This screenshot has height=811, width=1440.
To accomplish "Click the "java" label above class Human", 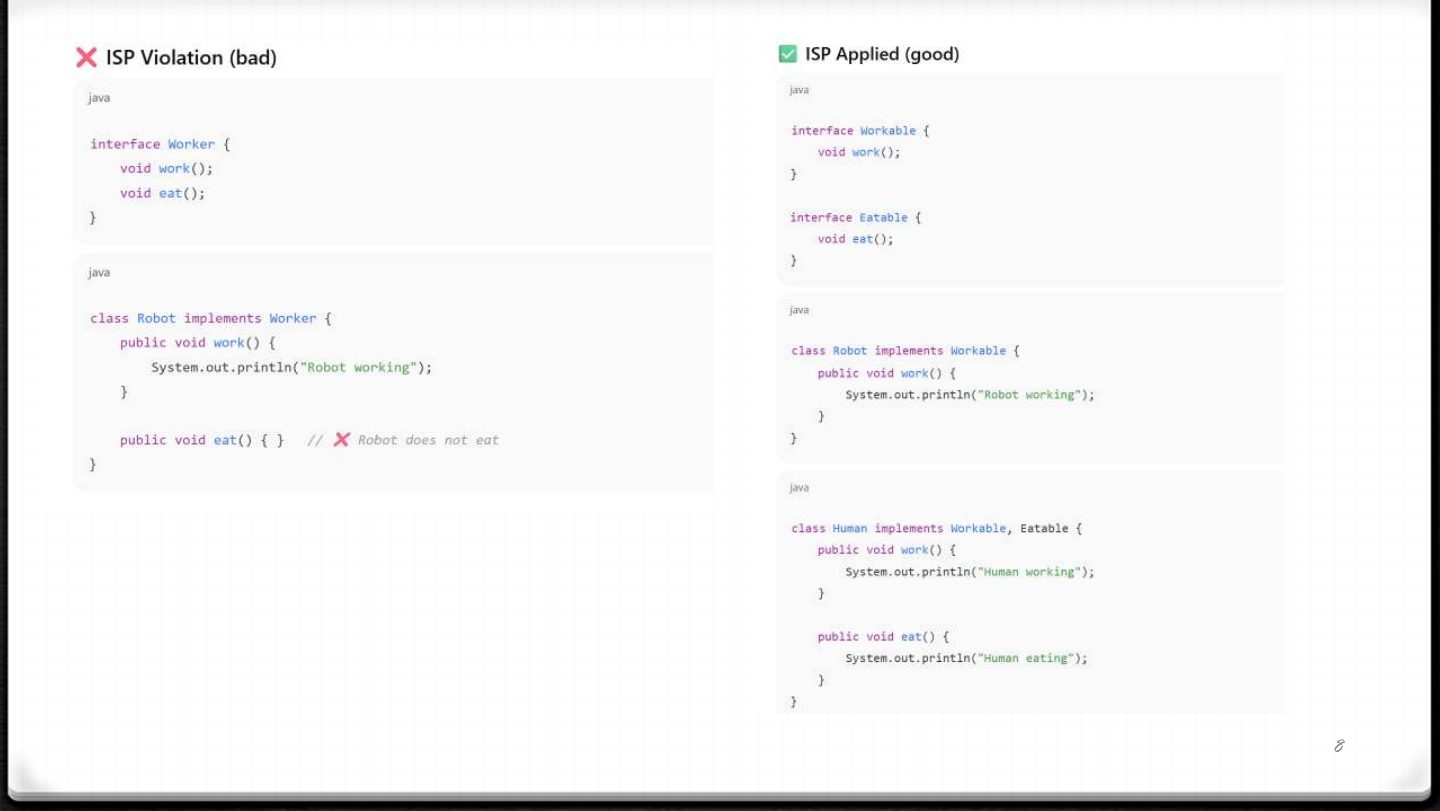I will click(x=799, y=488).
